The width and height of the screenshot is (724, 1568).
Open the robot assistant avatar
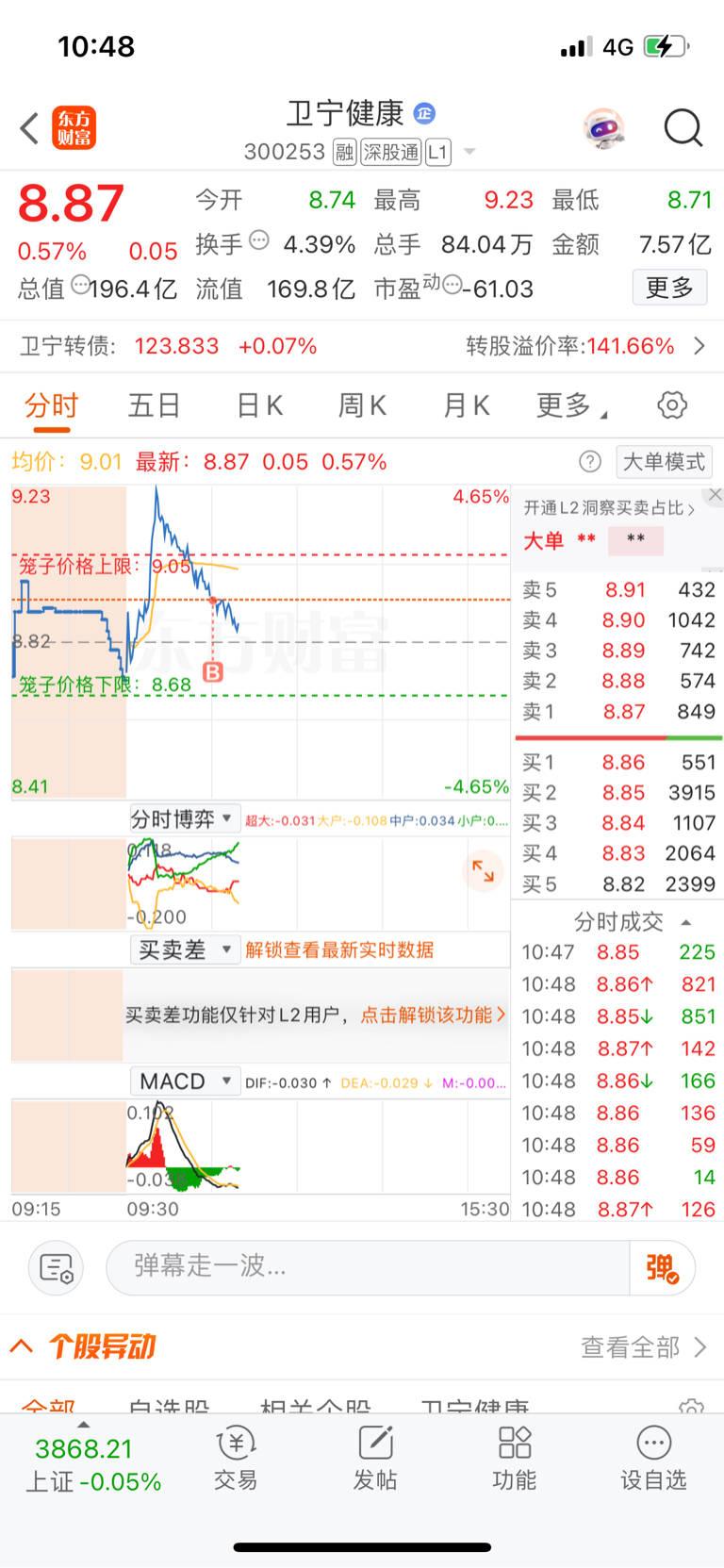[x=603, y=127]
